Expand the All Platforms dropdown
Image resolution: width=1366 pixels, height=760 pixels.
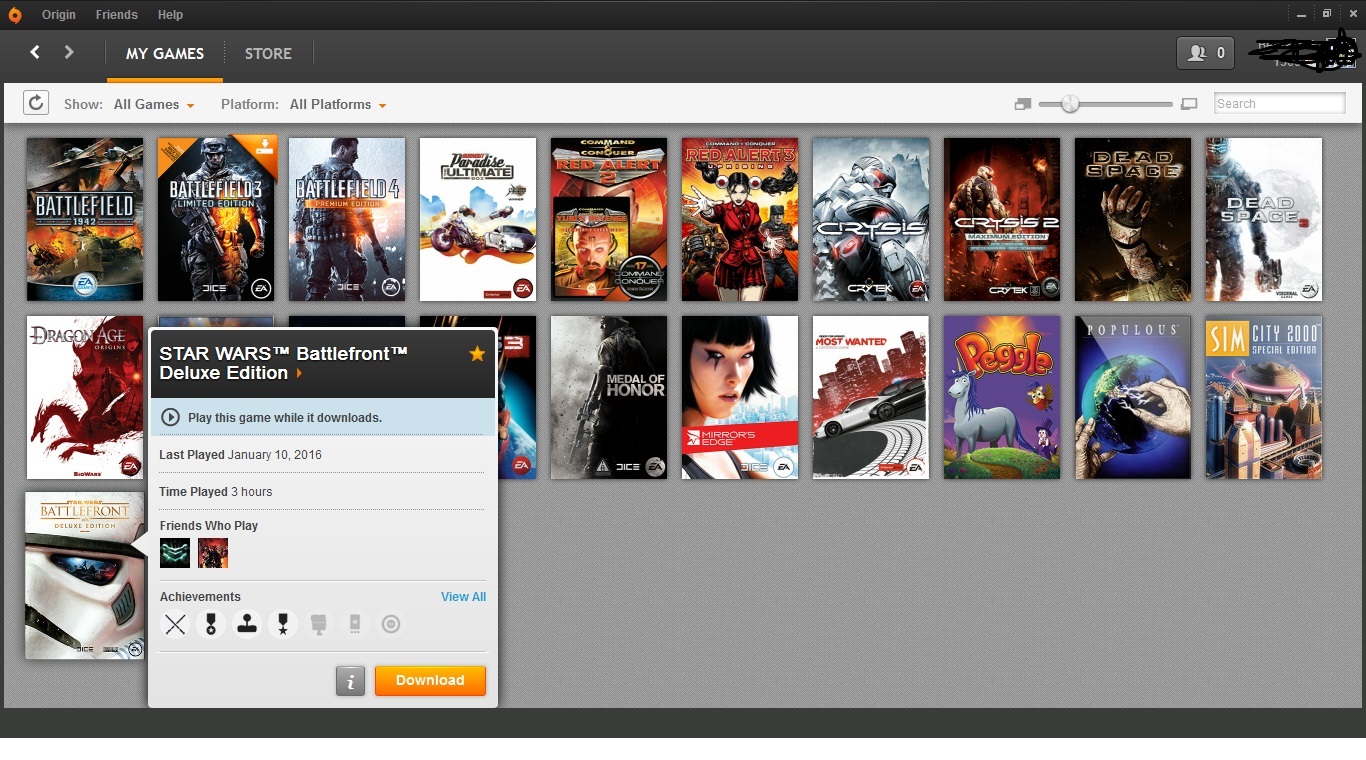(x=338, y=104)
